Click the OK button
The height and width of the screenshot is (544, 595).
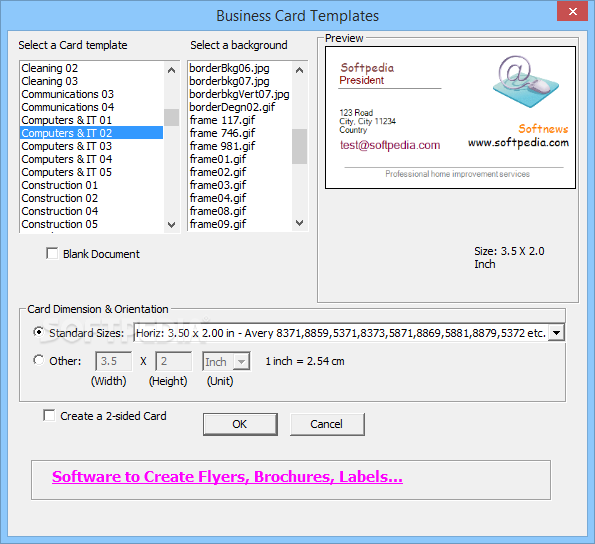[240, 424]
